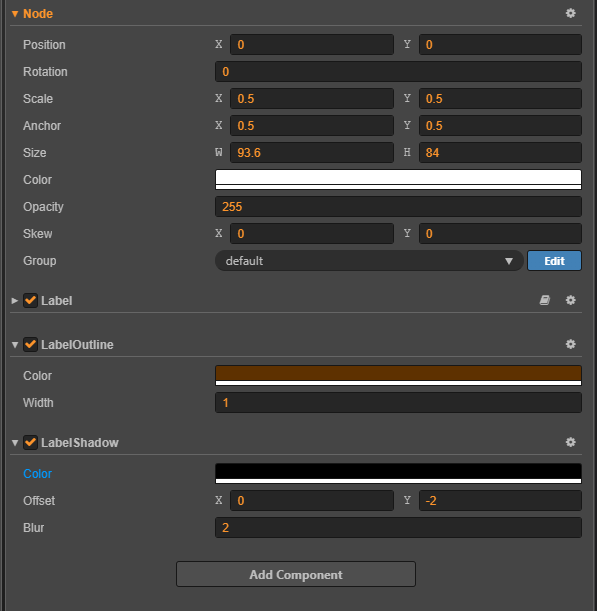597x611 pixels.
Task: Click the blue Edit group button
Action: pyautogui.click(x=554, y=261)
